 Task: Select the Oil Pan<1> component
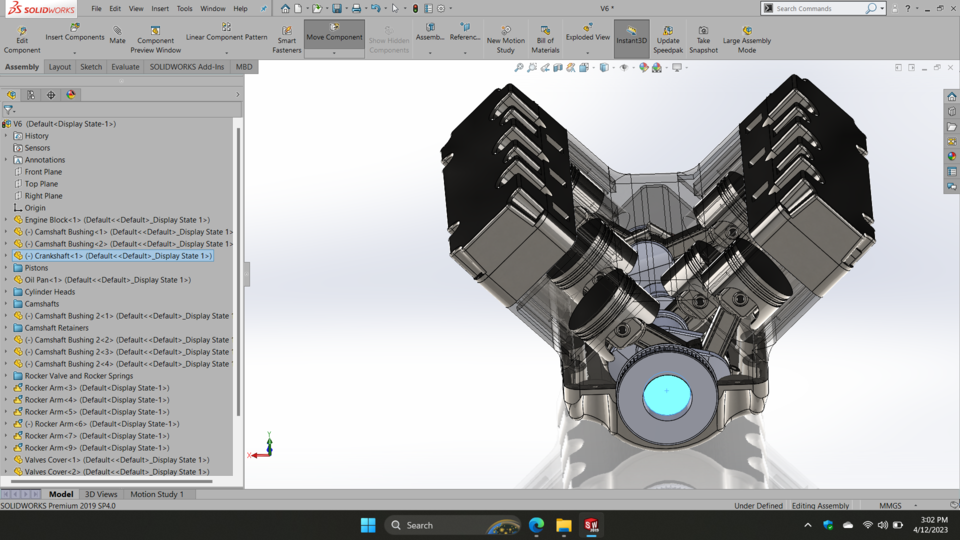pos(107,280)
